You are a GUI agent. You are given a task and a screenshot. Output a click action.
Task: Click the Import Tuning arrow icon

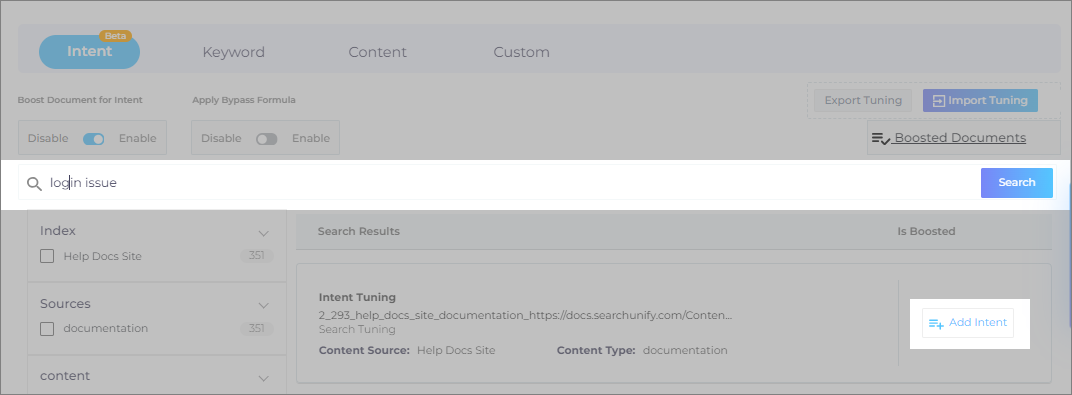coord(938,100)
